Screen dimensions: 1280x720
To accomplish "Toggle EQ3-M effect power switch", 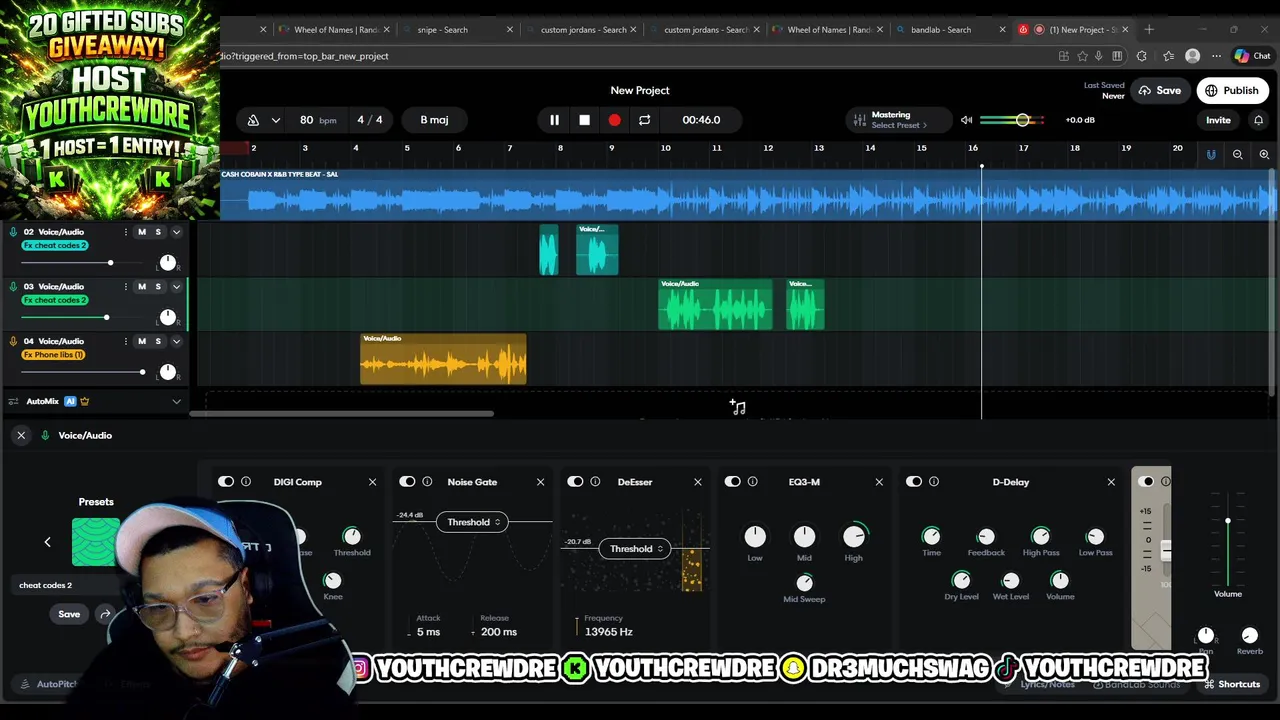I will 733,482.
